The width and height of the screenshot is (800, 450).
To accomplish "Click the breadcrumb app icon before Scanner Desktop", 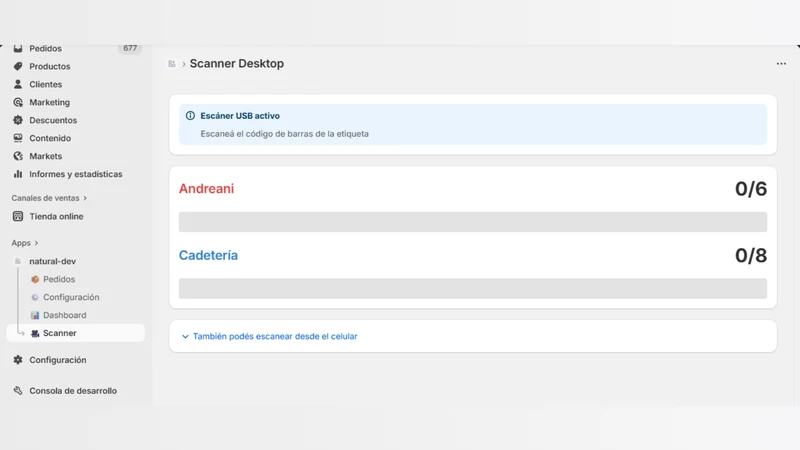I will coord(171,64).
